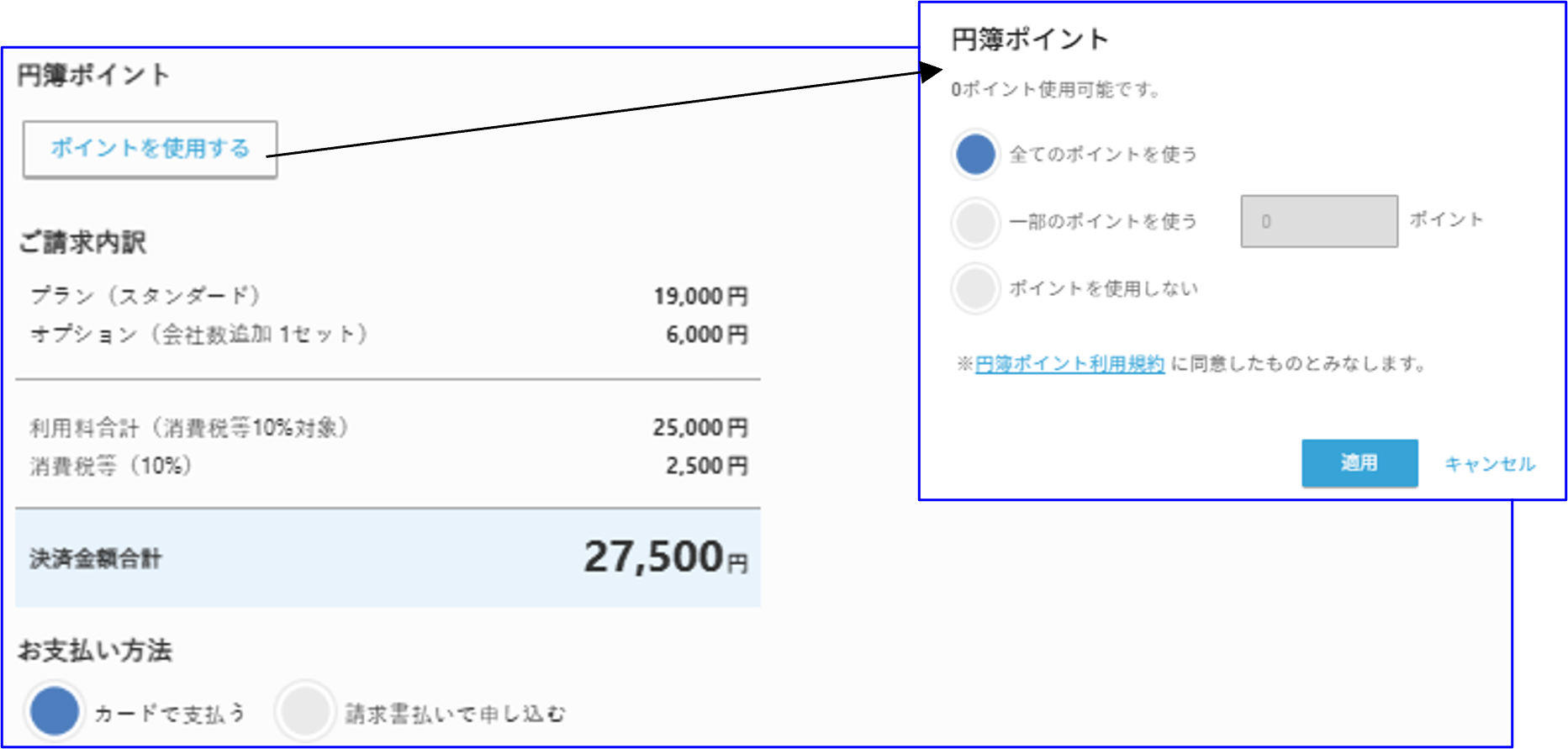Click the ポイントを使用する button
This screenshot has width=1568, height=749.
pyautogui.click(x=150, y=149)
